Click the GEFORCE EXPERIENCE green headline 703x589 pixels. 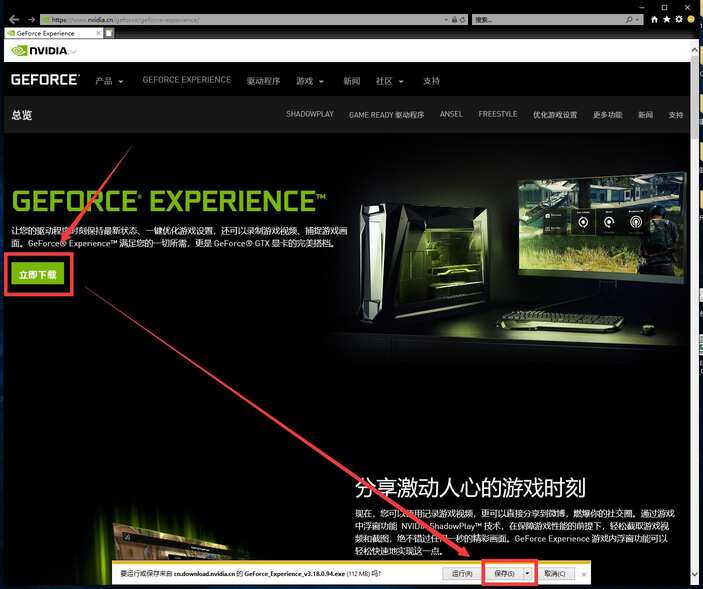point(169,201)
